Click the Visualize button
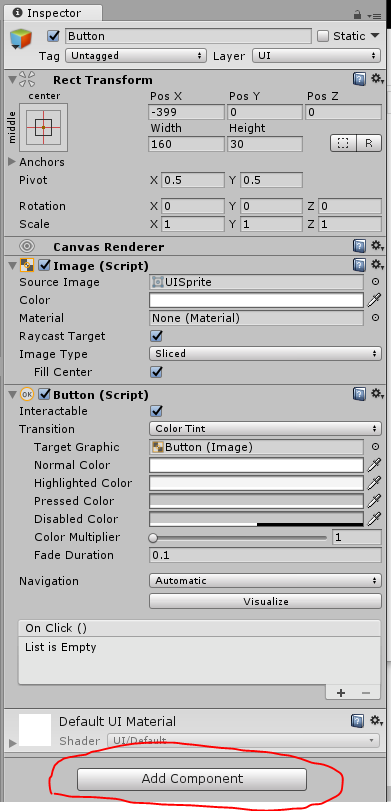This screenshot has width=391, height=811. [265, 602]
